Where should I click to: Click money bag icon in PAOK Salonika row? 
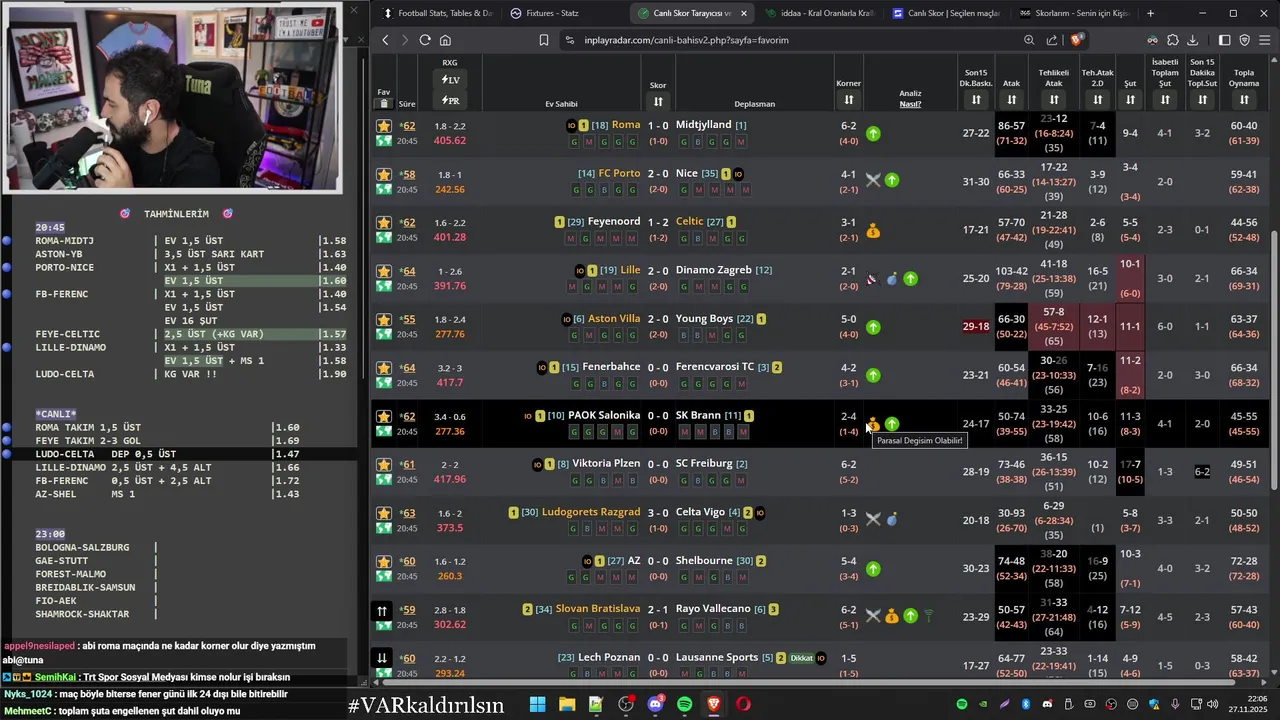[x=873, y=424]
